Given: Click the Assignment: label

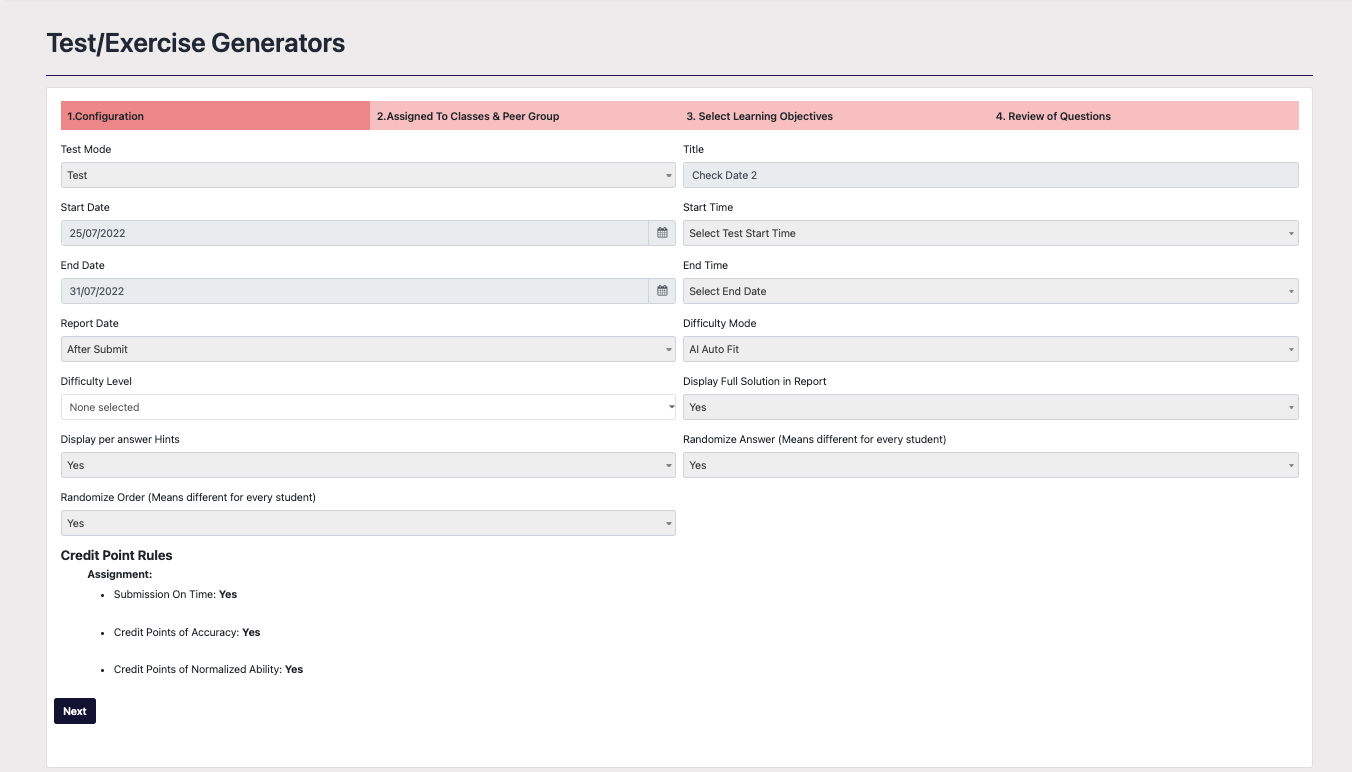Looking at the screenshot, I should (x=120, y=574).
